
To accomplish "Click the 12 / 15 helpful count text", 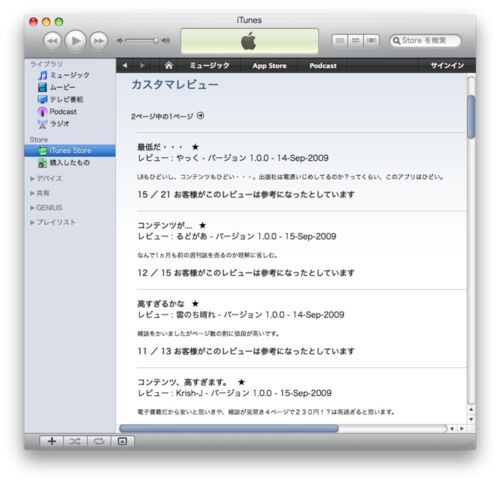I will [x=246, y=273].
